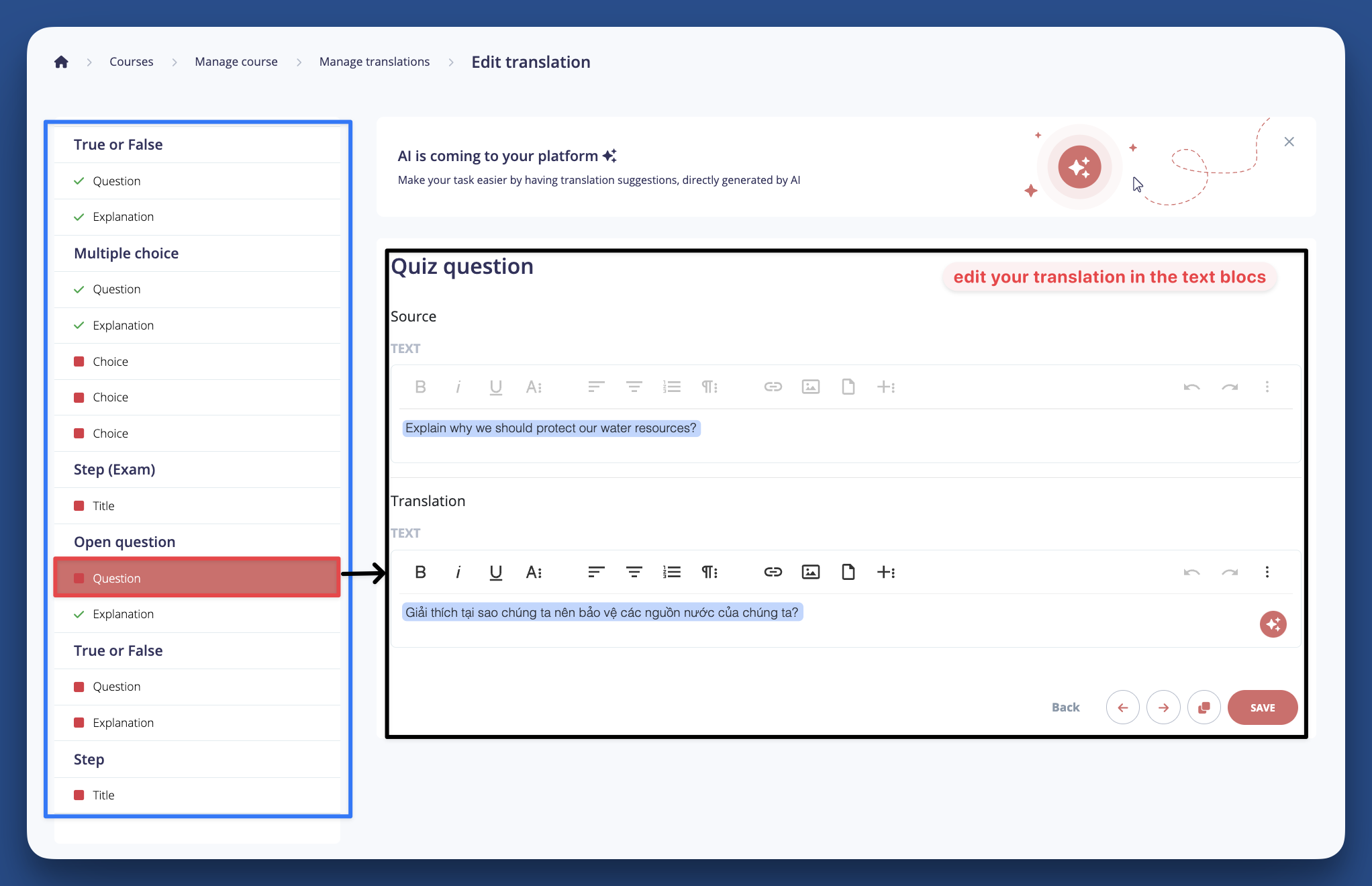Open the Step (Exam) Title item
This screenshot has height=886, width=1372.
(104, 506)
